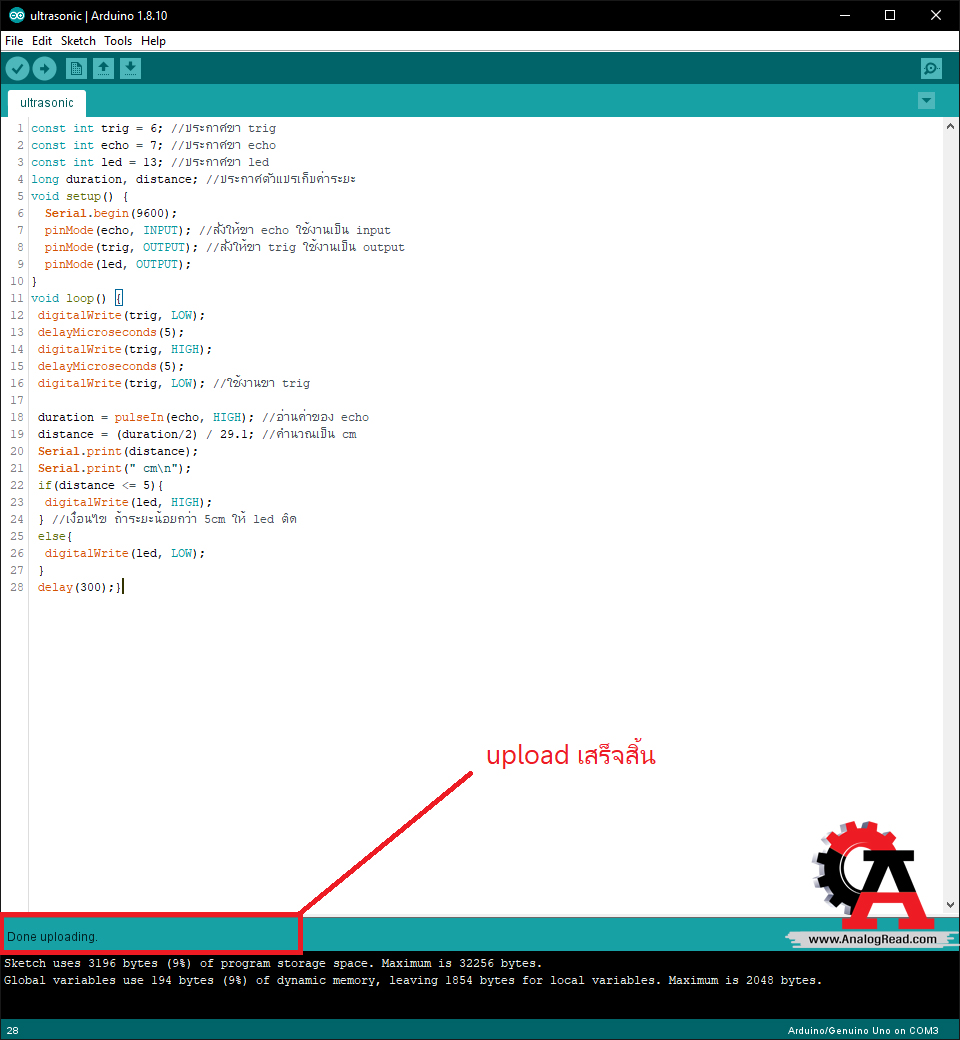
Task: Select the ultrasonic sketch tab
Action: 46,103
